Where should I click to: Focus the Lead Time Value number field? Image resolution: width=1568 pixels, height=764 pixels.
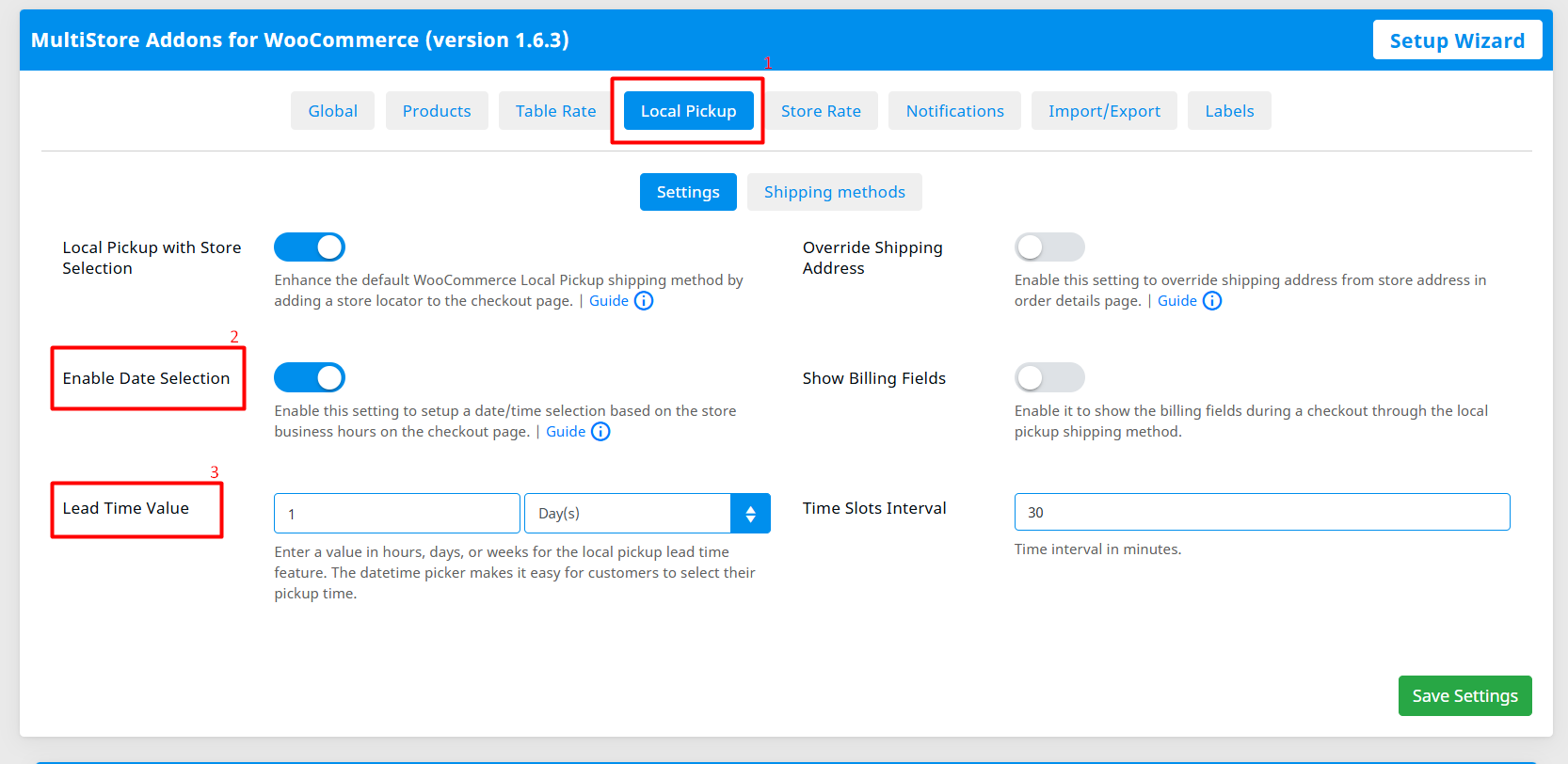pos(397,514)
